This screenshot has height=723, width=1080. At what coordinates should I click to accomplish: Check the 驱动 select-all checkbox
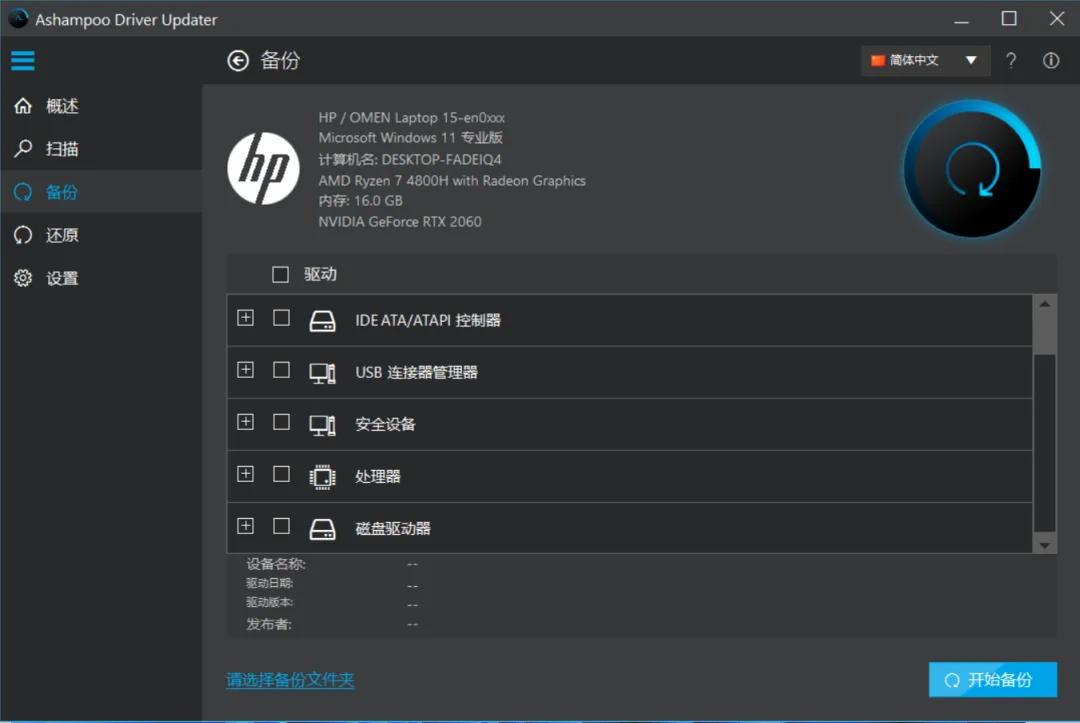[x=280, y=274]
